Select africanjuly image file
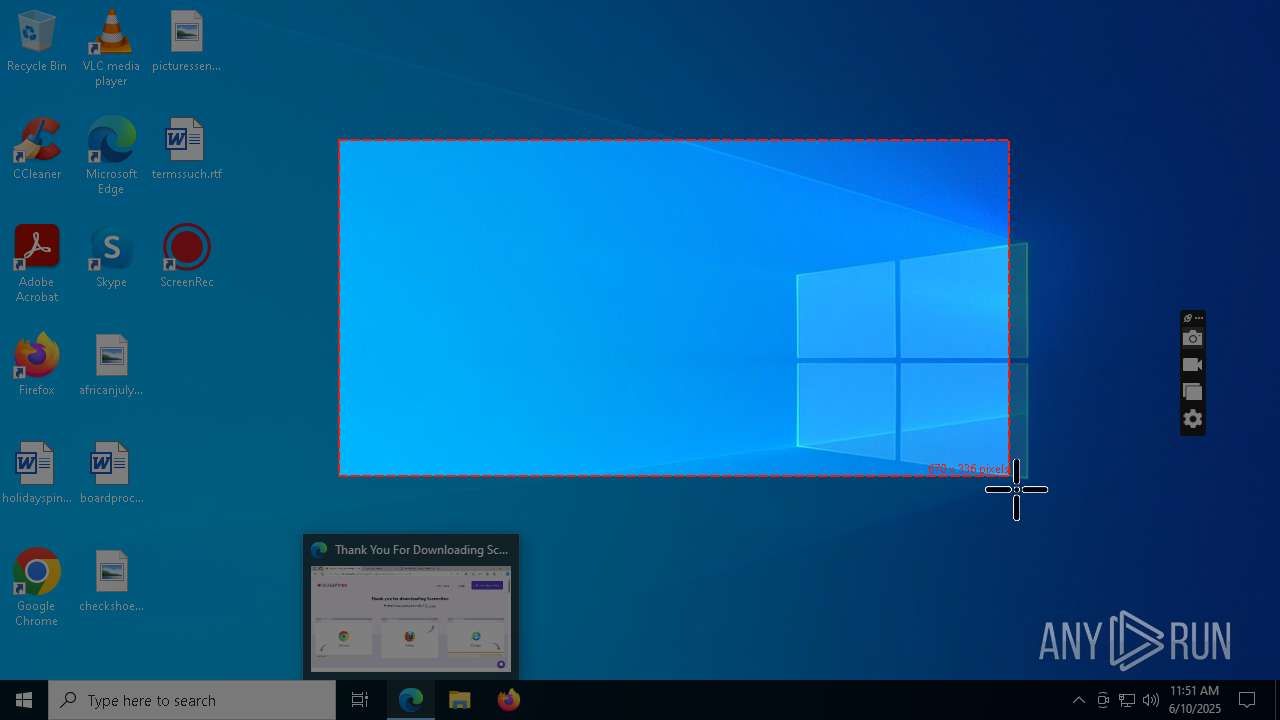Image resolution: width=1280 pixels, height=720 pixels. pyautogui.click(x=111, y=366)
